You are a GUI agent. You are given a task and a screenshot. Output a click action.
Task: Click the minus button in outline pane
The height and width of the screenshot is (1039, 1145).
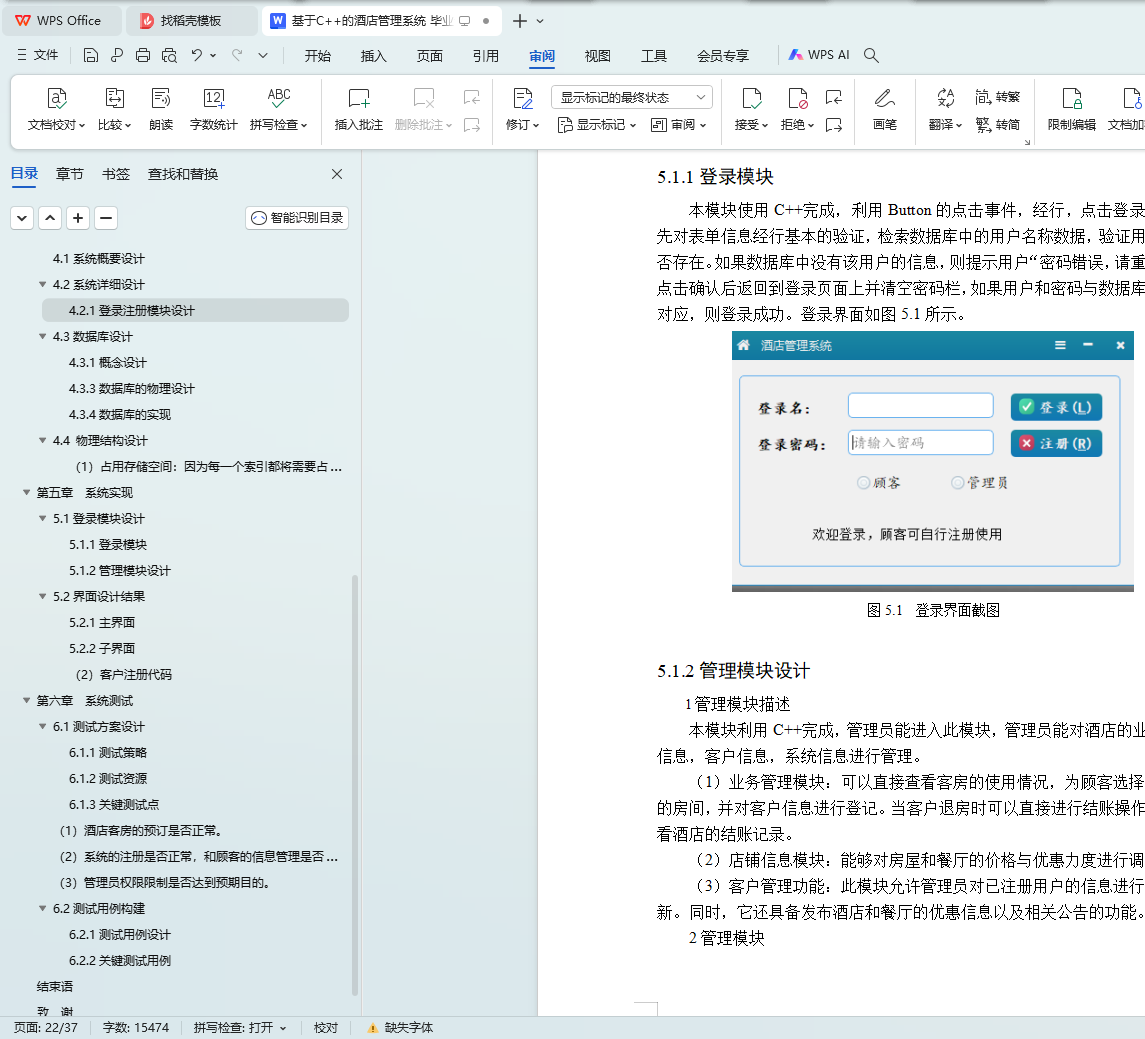click(x=106, y=218)
